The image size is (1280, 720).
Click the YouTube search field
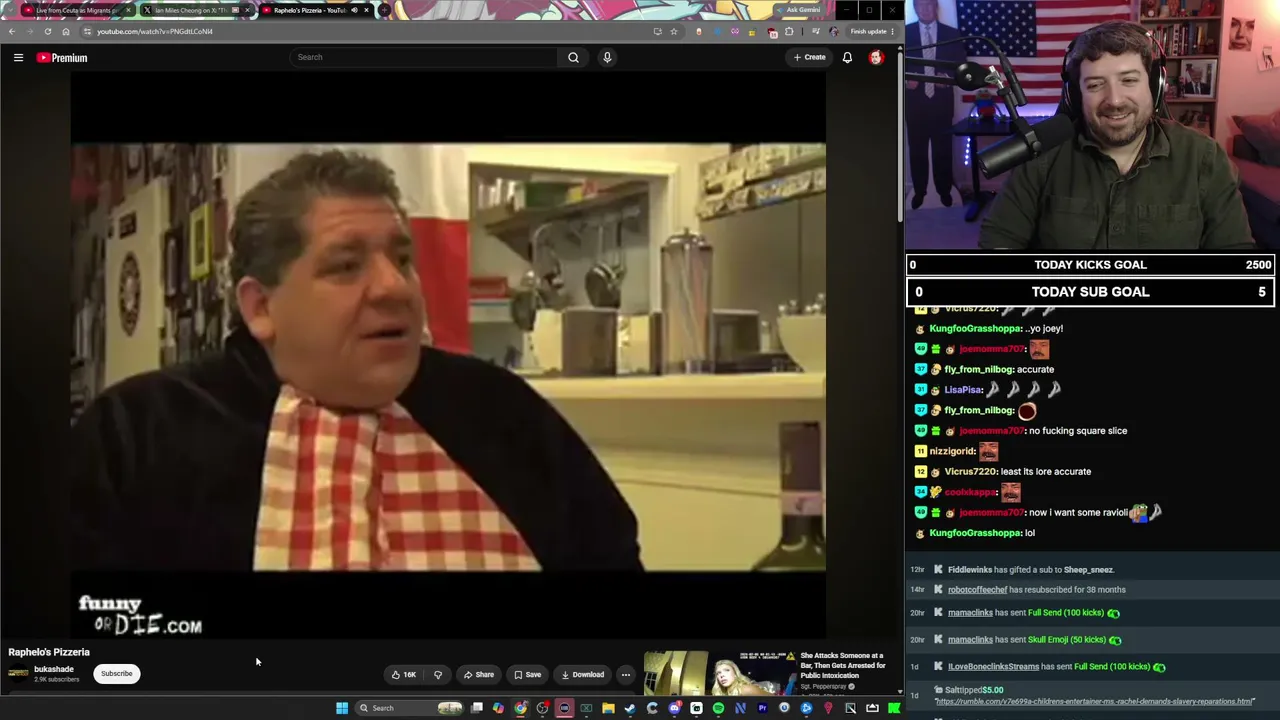tap(424, 57)
